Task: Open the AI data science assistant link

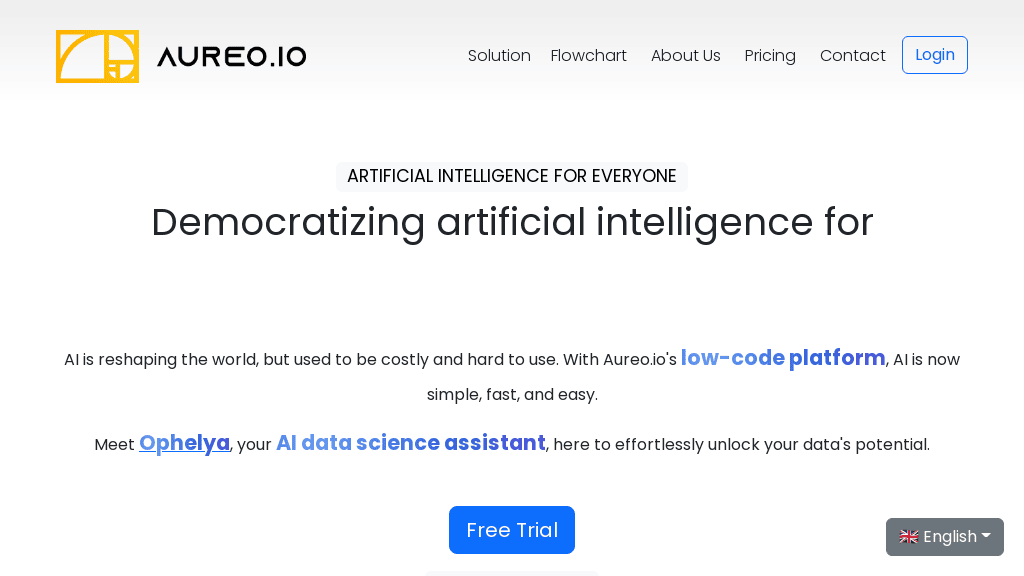Action: coord(410,443)
